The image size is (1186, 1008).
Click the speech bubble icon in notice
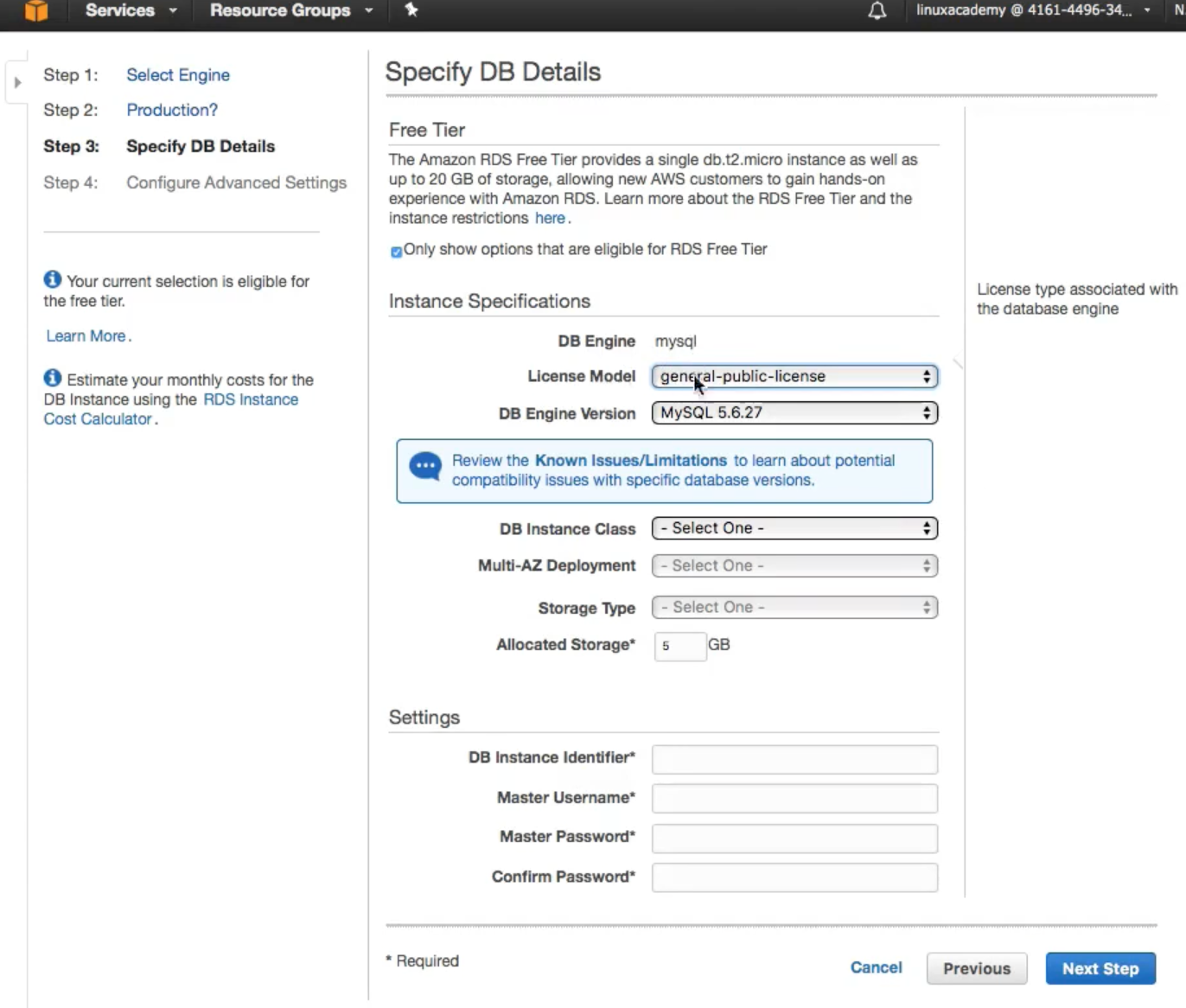pos(425,467)
